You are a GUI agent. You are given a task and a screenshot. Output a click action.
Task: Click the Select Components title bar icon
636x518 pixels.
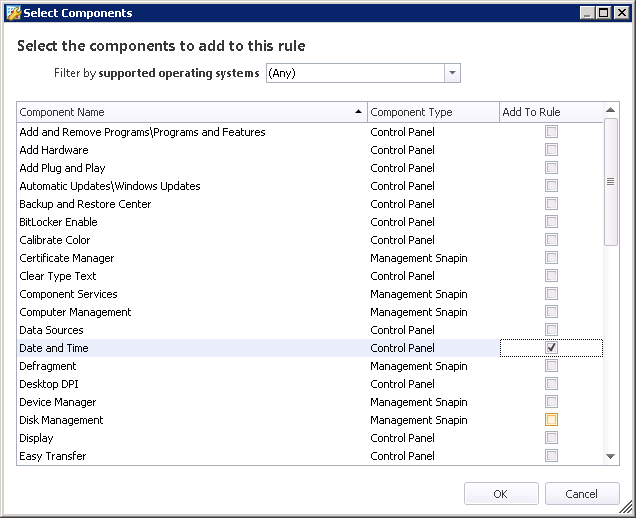(13, 13)
